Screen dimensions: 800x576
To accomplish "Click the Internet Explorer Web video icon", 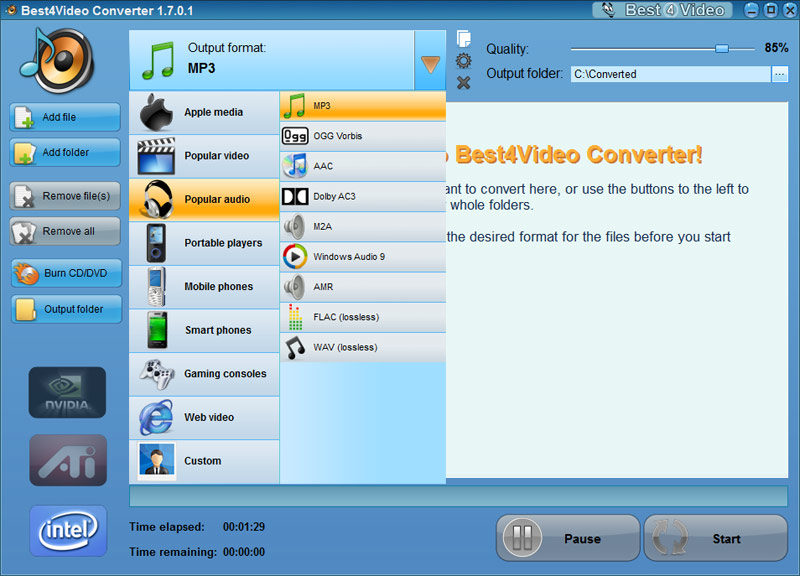I will (x=156, y=417).
